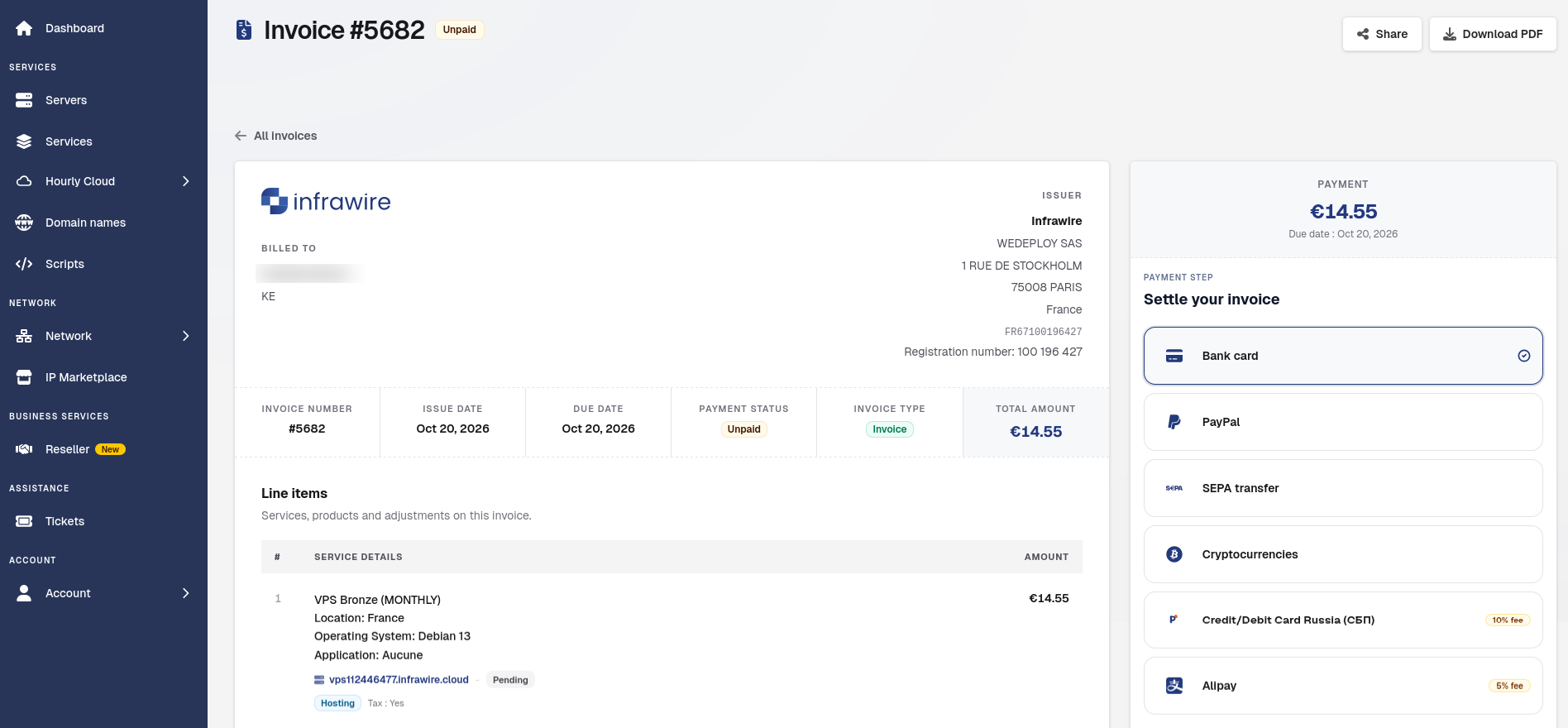Select the Bank card payment method

click(x=1343, y=356)
